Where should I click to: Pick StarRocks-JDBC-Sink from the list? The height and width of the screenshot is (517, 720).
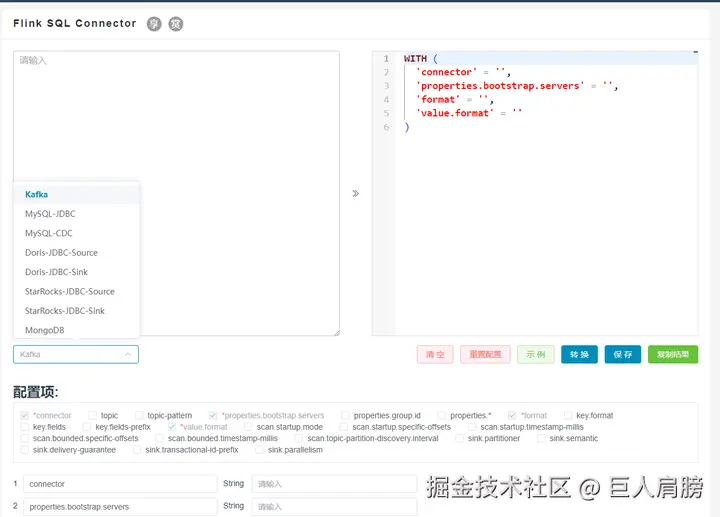76,311
